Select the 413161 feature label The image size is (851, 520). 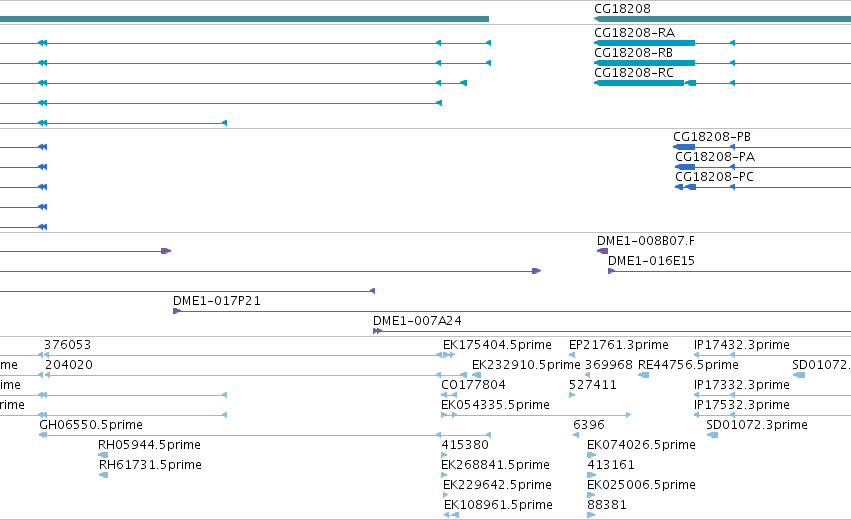[x=611, y=465]
